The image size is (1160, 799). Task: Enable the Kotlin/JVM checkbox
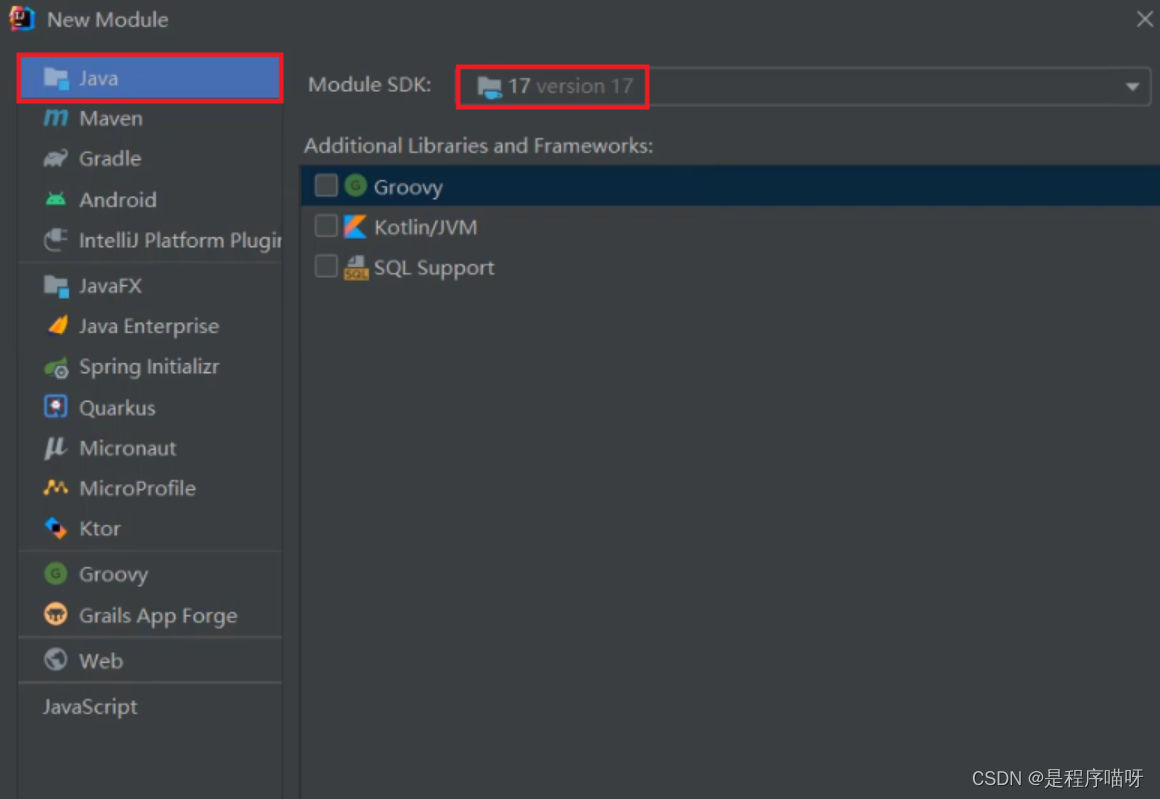326,226
